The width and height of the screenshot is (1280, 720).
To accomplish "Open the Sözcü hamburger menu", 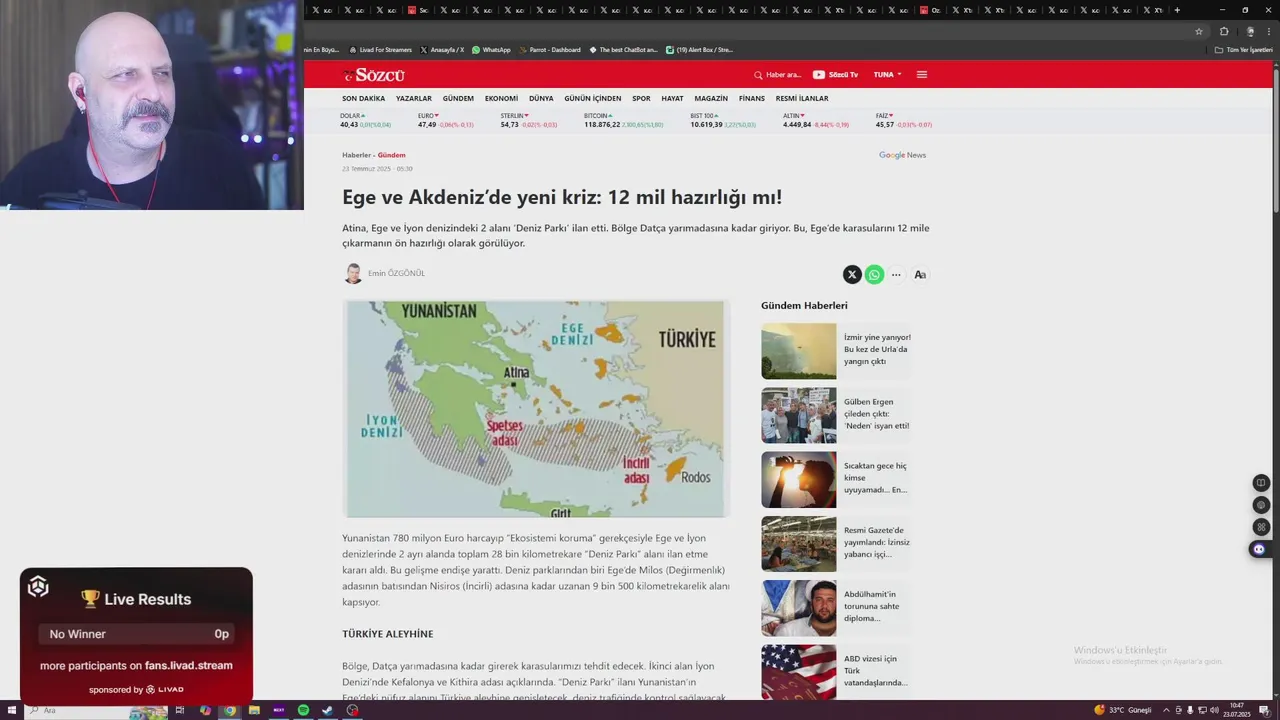I will click(922, 75).
